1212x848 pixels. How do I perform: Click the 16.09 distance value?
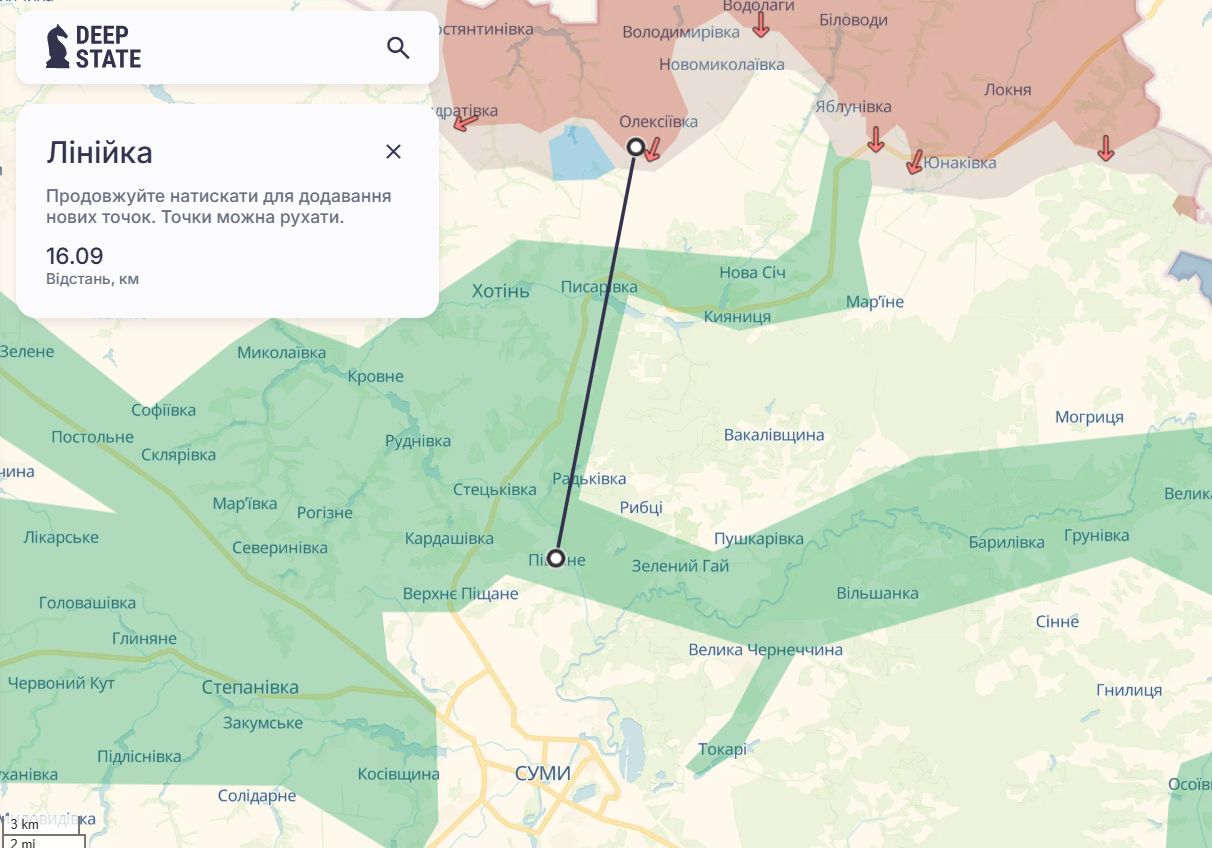point(75,256)
